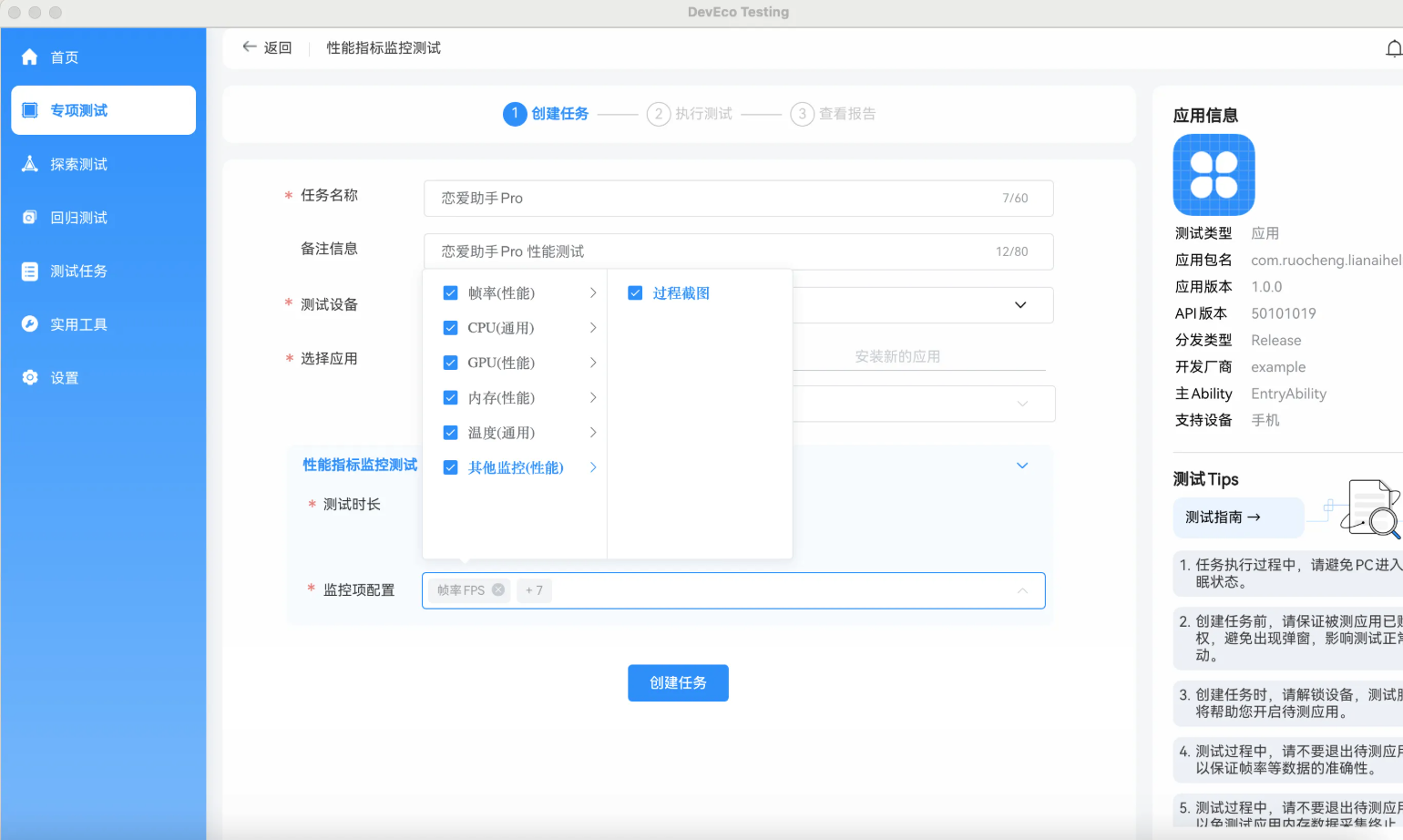Open the 测试设备 device dropdown
The width and height of the screenshot is (1403, 840).
click(1019, 305)
